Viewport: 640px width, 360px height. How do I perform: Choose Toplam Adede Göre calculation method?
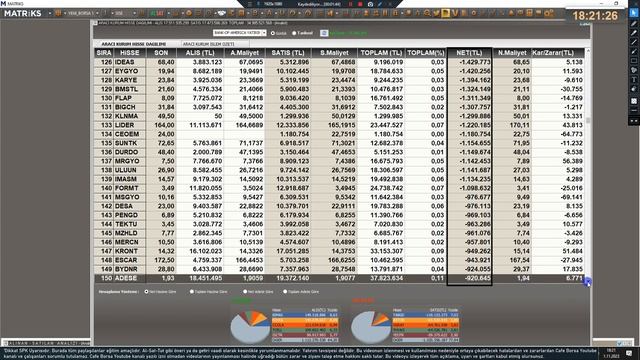coord(285,291)
